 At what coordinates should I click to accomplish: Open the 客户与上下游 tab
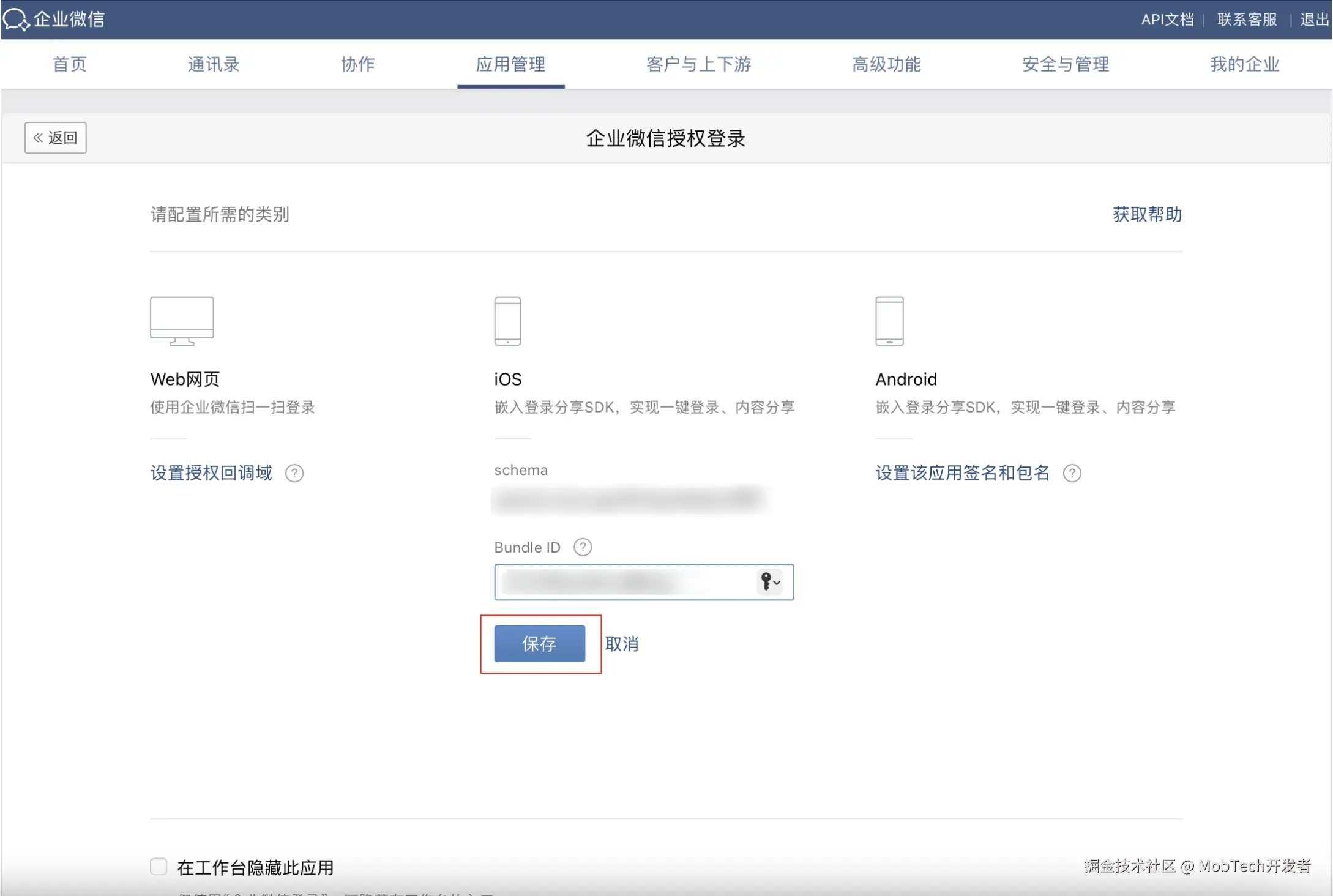pyautogui.click(x=699, y=64)
